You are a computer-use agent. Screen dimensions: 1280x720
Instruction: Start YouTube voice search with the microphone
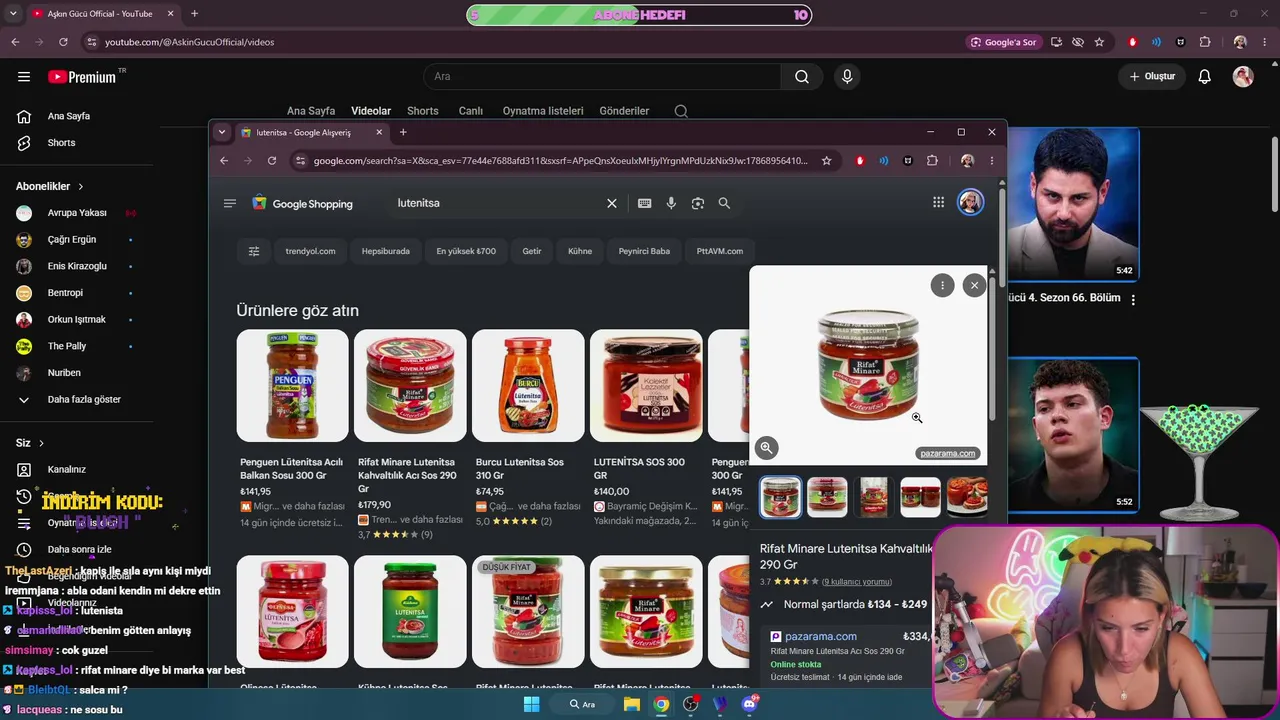click(847, 77)
